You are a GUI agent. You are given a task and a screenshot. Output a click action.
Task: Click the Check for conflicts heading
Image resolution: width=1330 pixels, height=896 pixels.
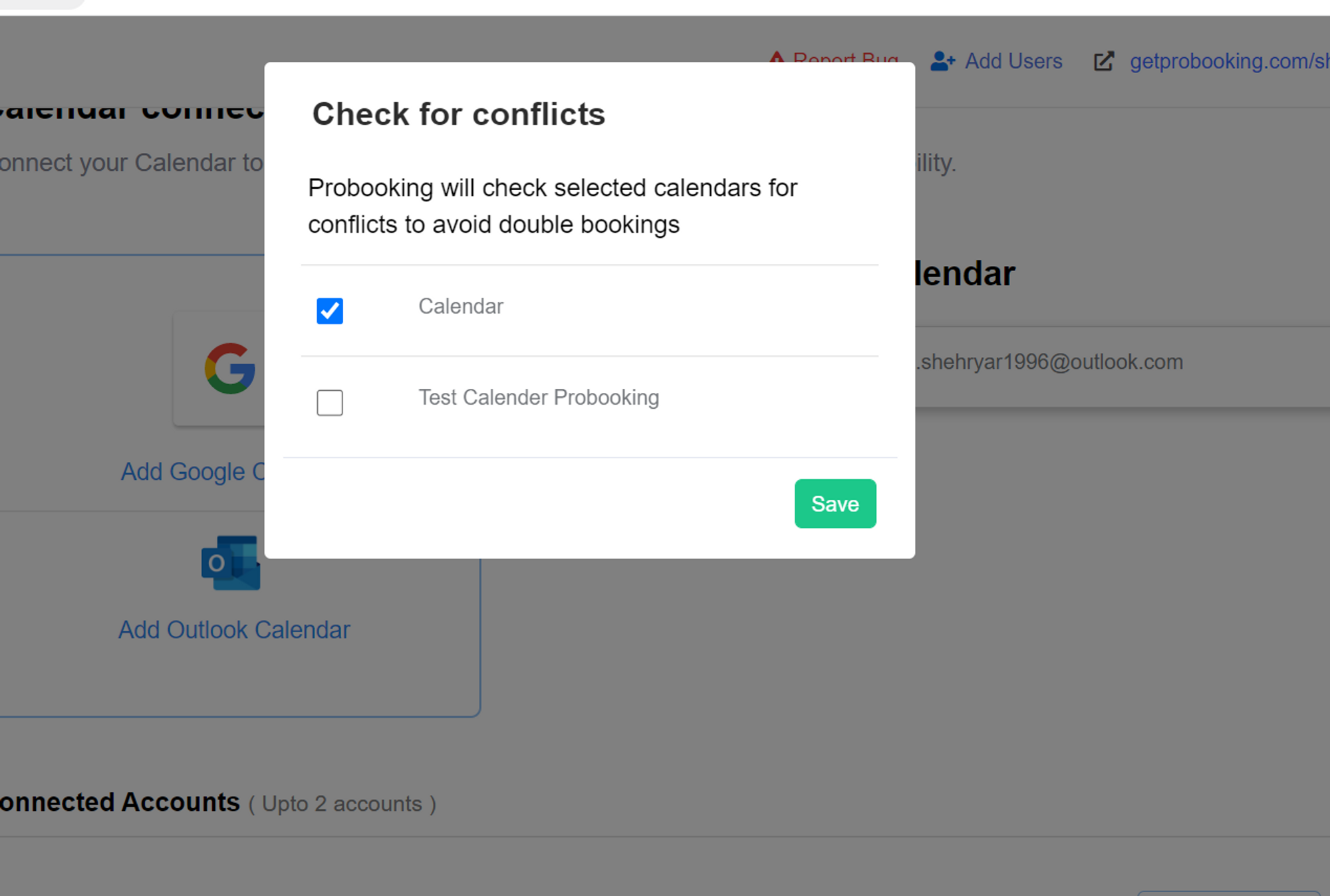[459, 114]
